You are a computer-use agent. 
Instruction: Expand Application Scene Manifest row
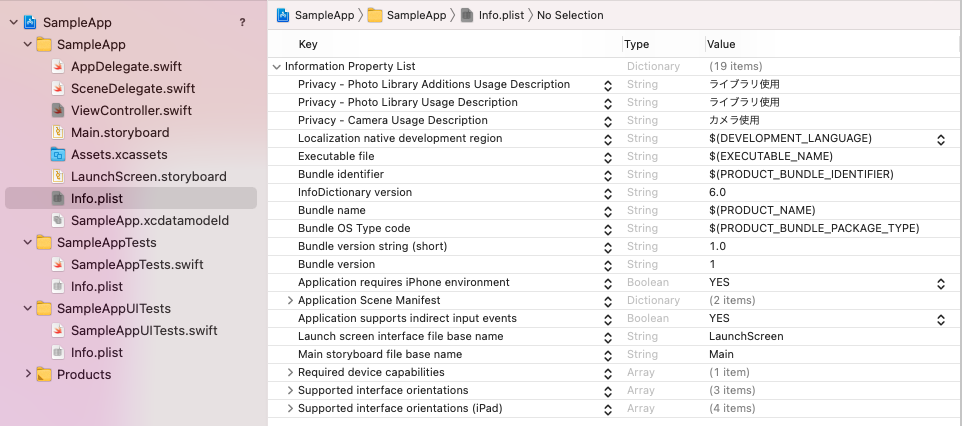pyautogui.click(x=290, y=300)
